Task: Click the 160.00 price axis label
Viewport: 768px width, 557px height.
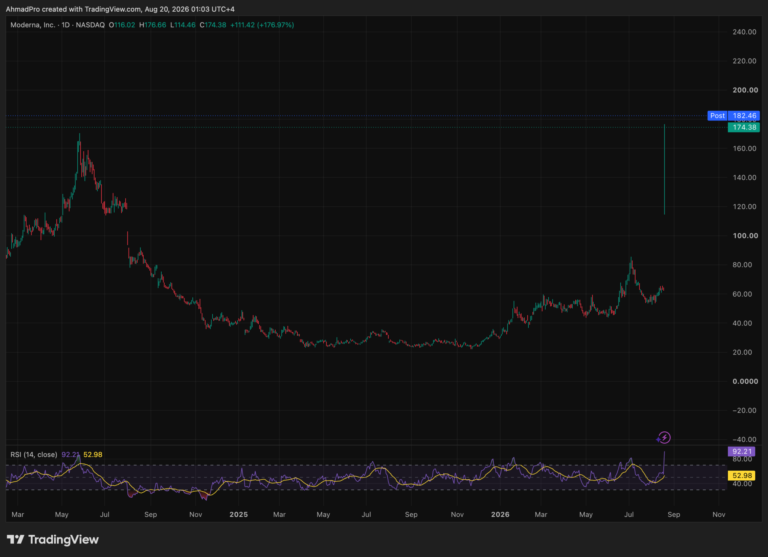Action: 744,148
